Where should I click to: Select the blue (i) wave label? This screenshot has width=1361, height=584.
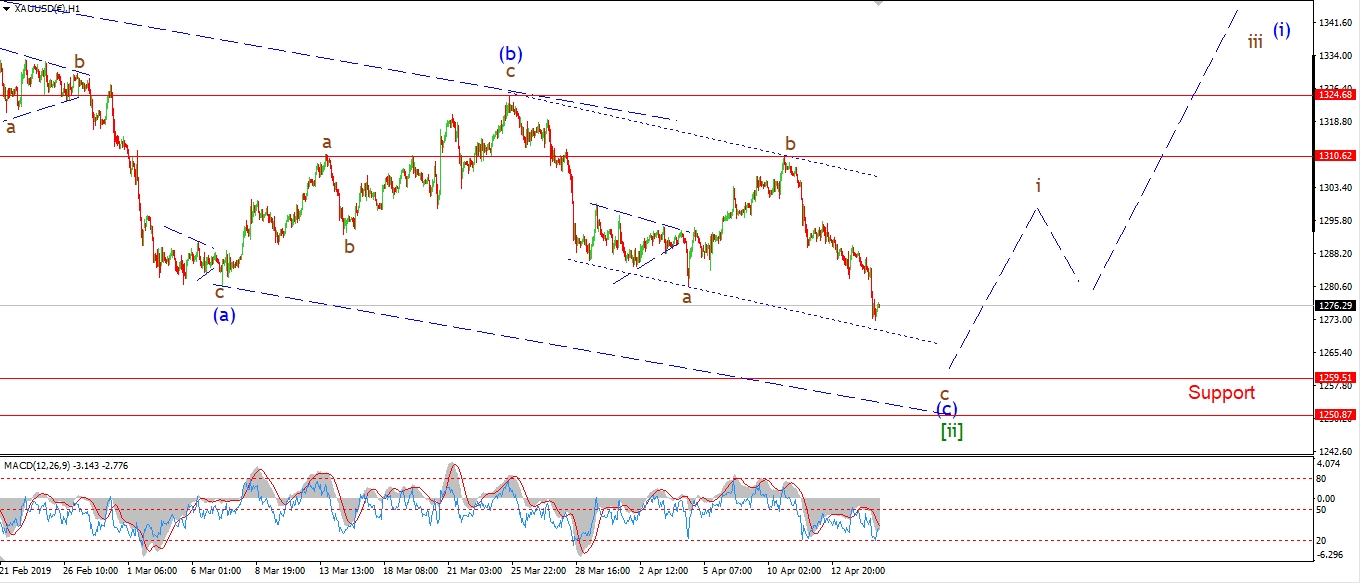[1282, 30]
